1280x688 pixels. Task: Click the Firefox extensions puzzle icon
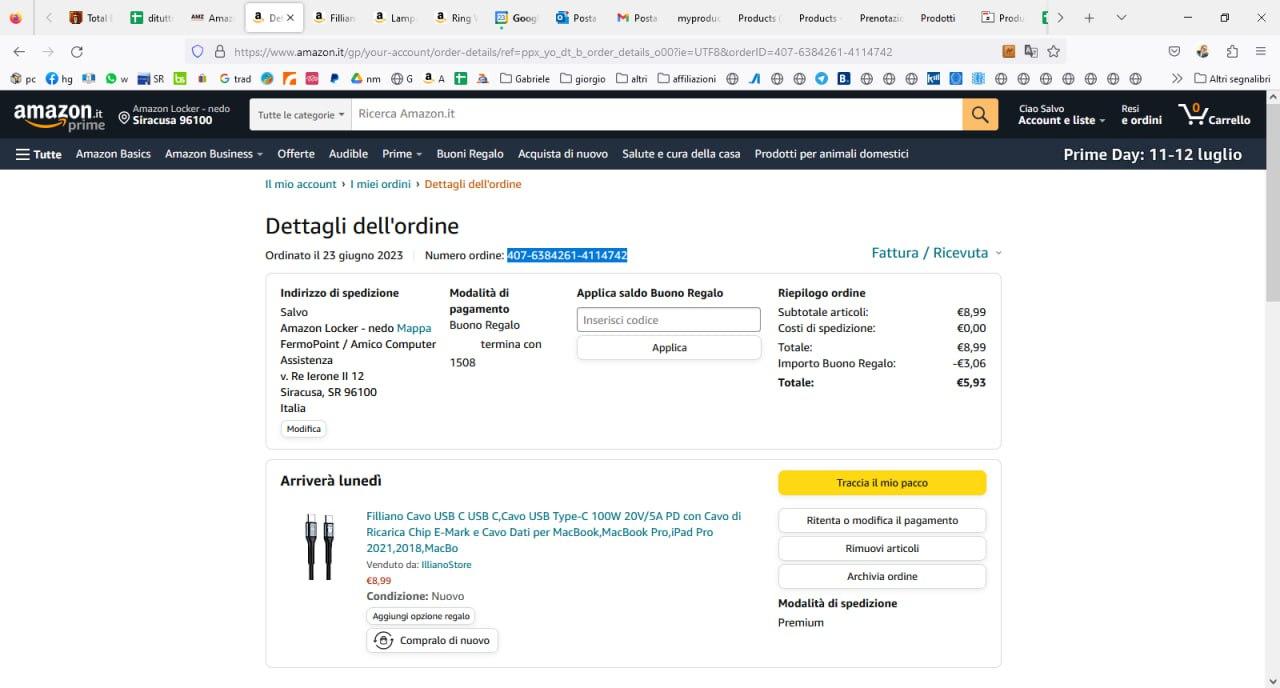tap(1232, 52)
